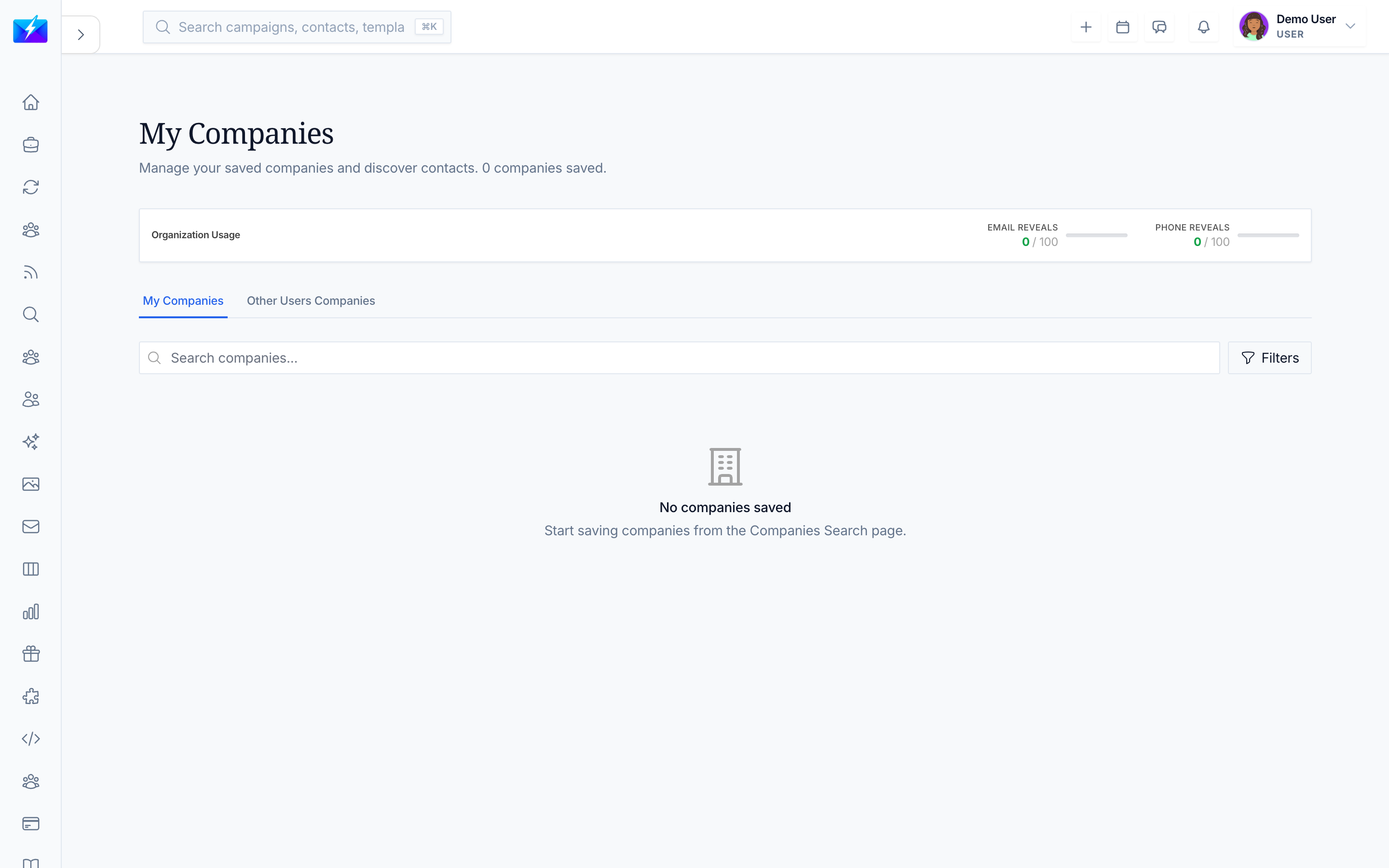Click the circular sync arrows sidebar icon
The image size is (1389, 868).
[x=31, y=187]
